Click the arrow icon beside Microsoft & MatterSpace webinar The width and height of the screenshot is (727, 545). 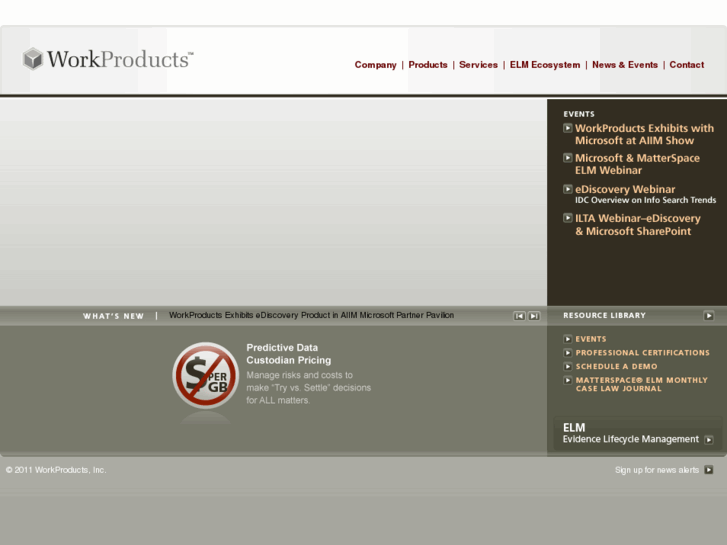tap(568, 158)
